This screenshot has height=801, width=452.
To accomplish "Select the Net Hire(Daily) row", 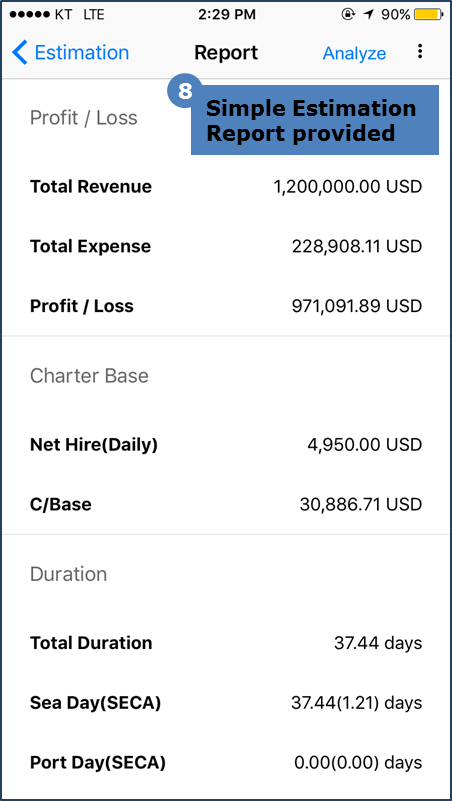I will [x=226, y=445].
